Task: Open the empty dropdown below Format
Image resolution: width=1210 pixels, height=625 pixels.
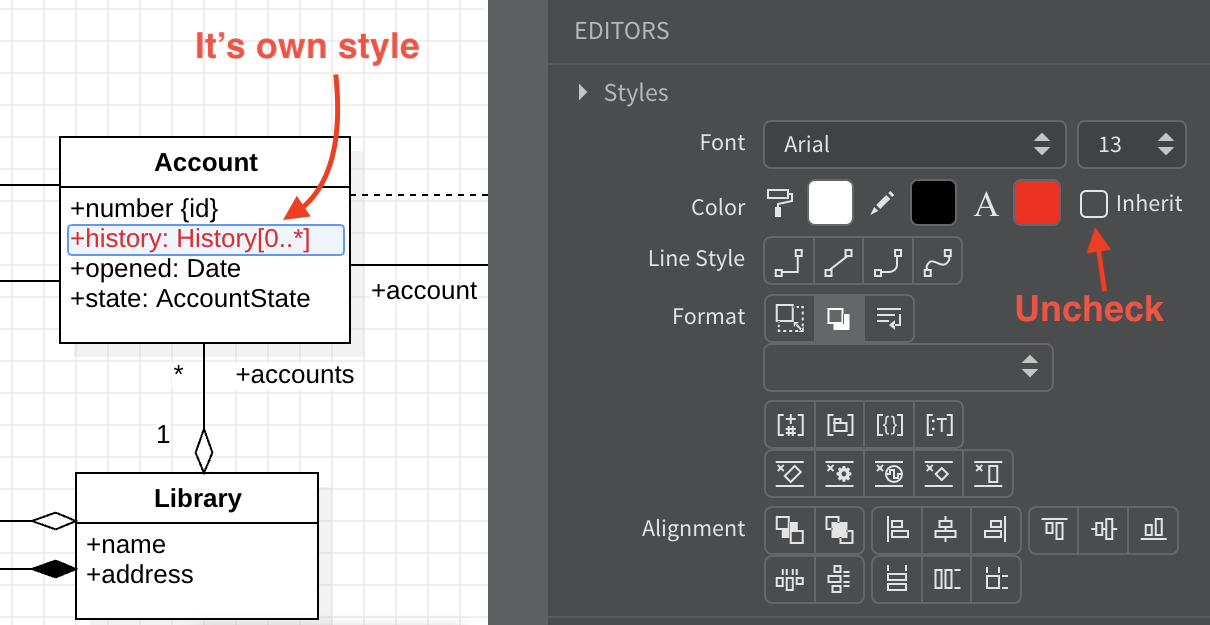Action: pyautogui.click(x=908, y=367)
